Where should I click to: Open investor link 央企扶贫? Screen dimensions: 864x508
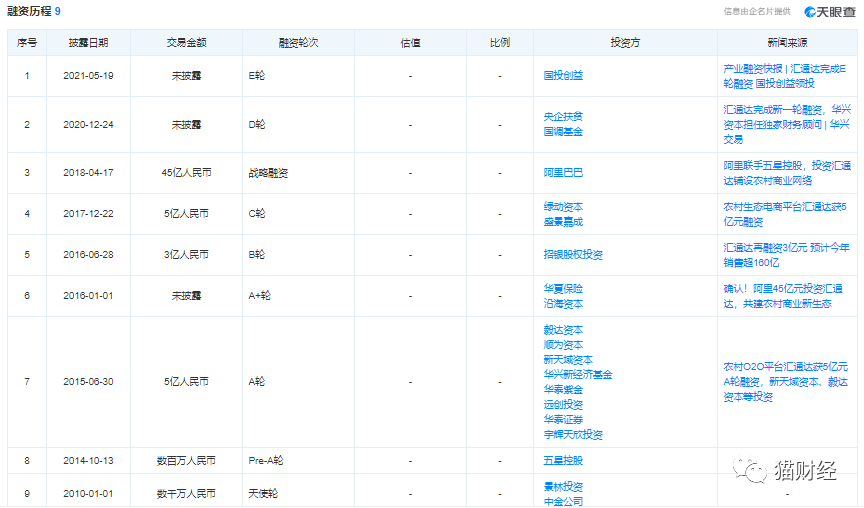pos(563,116)
